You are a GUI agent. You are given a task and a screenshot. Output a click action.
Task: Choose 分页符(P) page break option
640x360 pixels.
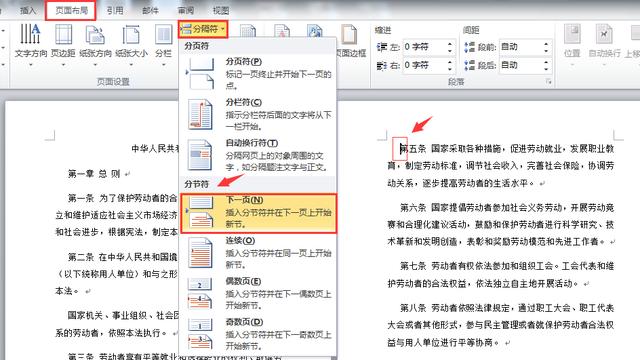click(258, 73)
